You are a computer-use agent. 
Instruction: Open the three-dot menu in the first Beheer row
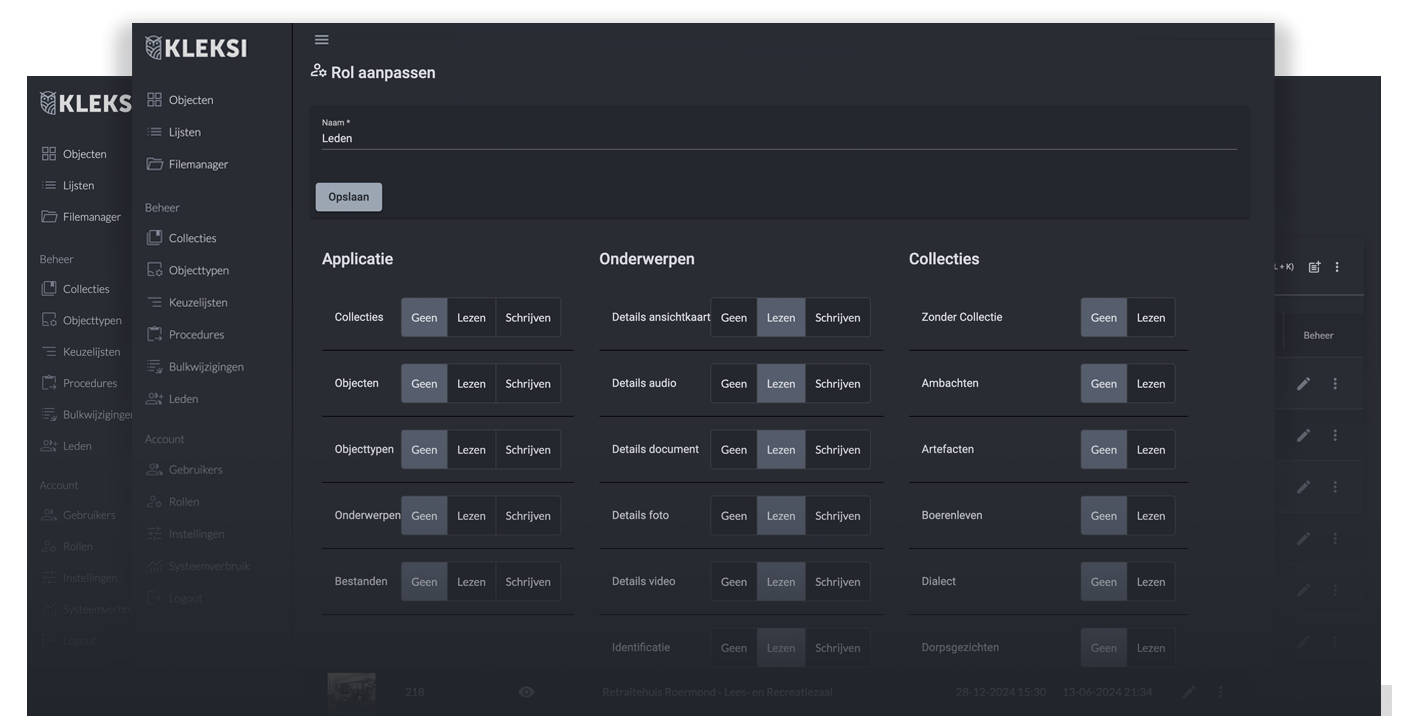click(x=1335, y=384)
